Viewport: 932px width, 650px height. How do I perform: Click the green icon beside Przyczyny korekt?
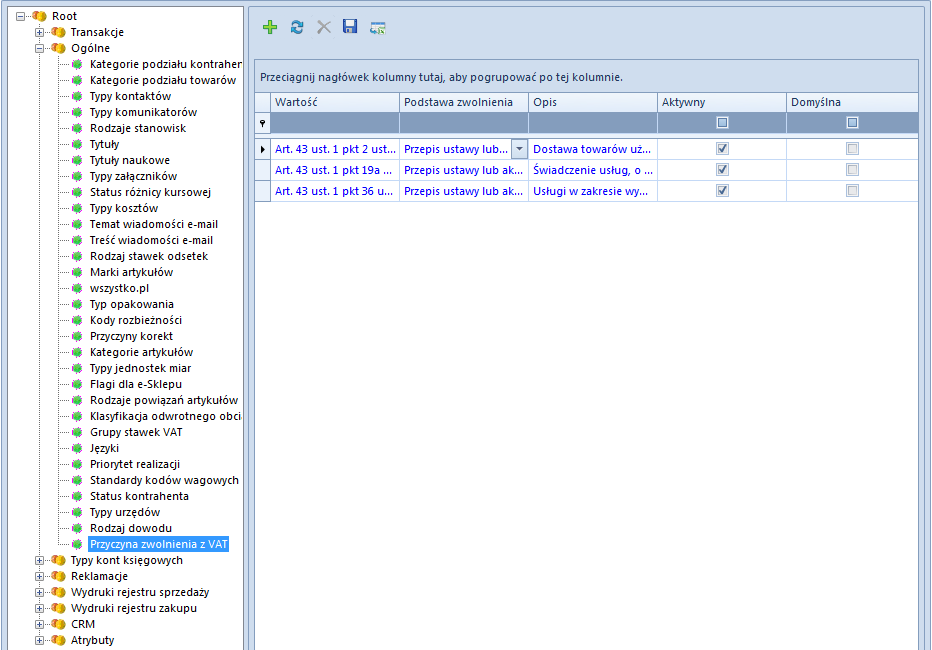pos(77,336)
